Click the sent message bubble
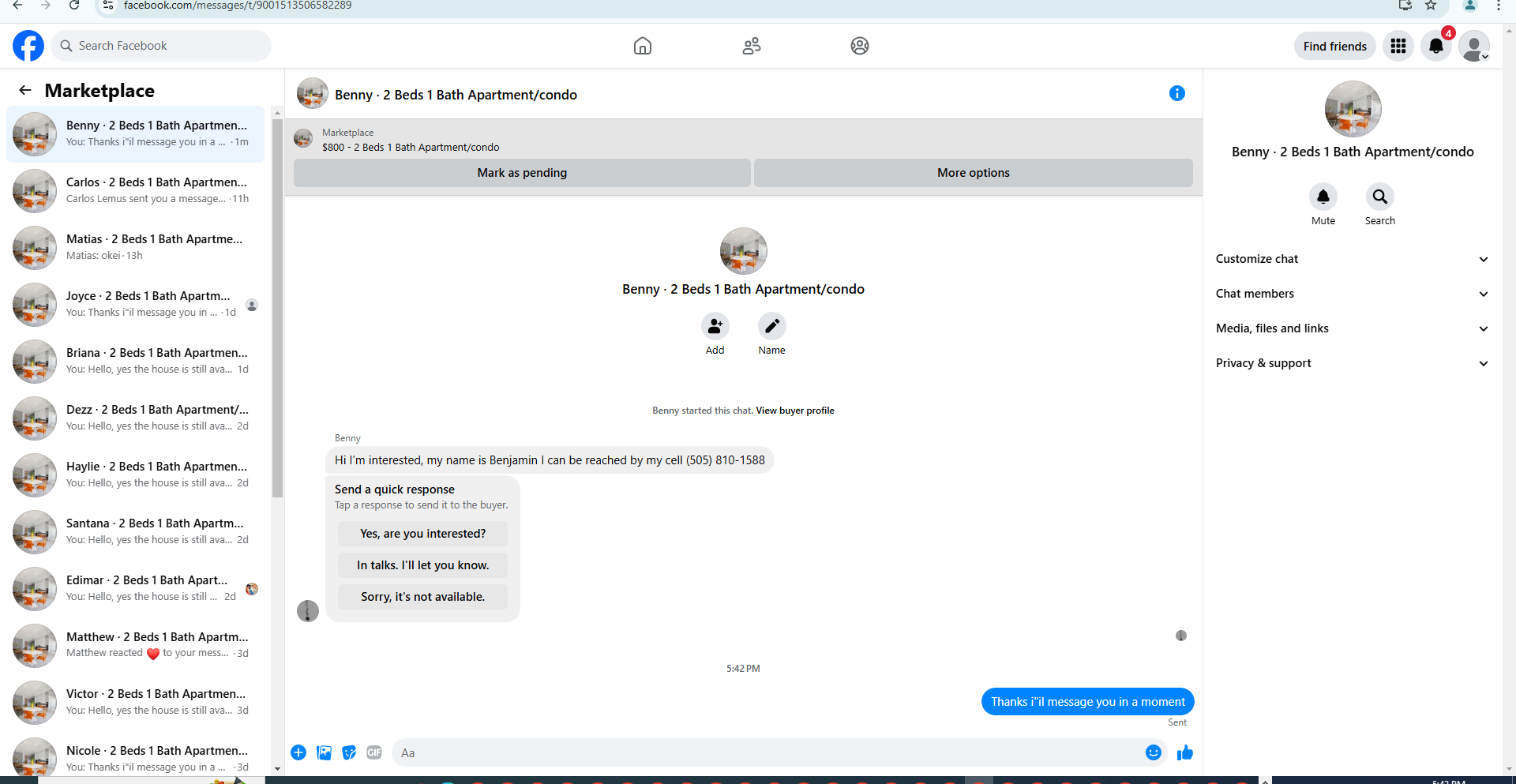 click(1087, 702)
